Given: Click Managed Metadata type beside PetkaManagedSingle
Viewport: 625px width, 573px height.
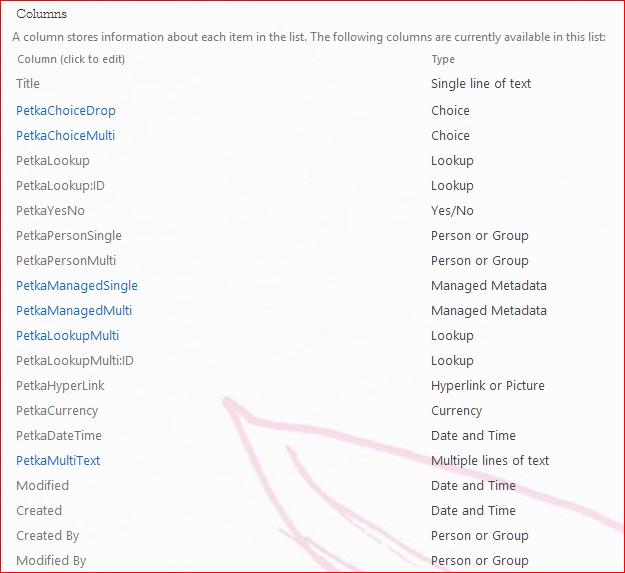Looking at the screenshot, I should tap(489, 286).
